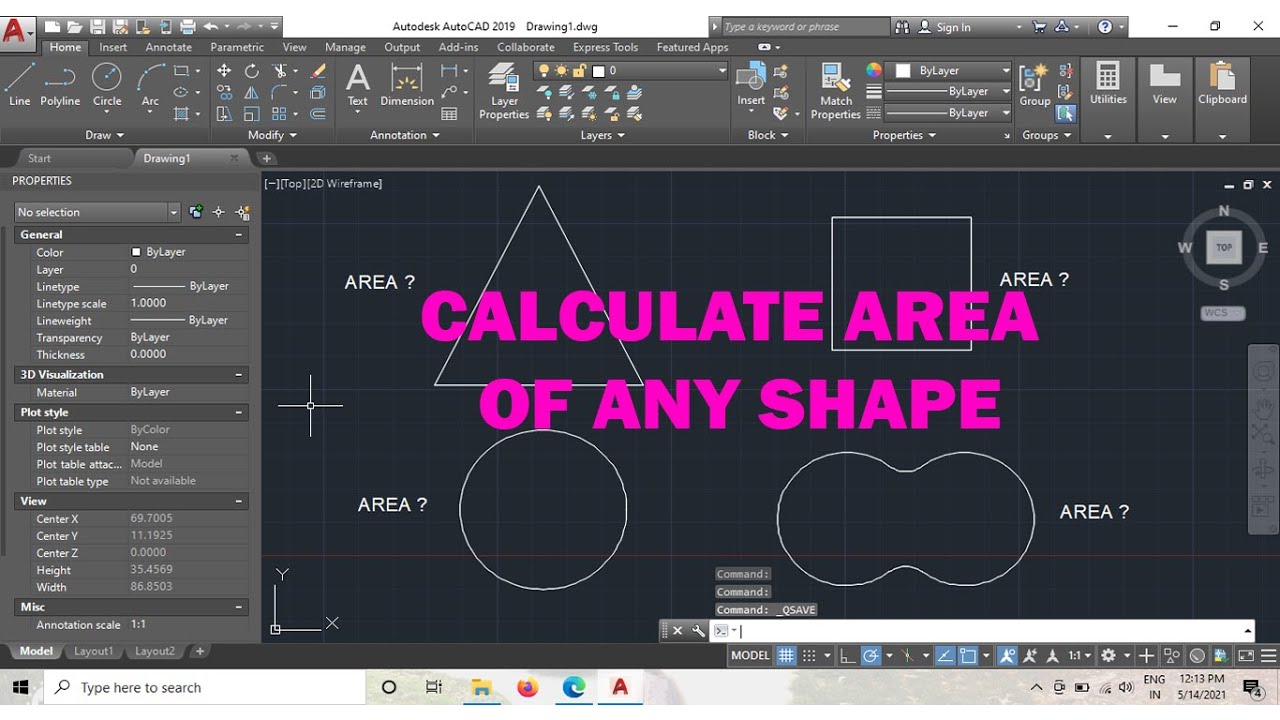Select the Arc tool
Image resolution: width=1280 pixels, height=720 pixels.
[150, 84]
